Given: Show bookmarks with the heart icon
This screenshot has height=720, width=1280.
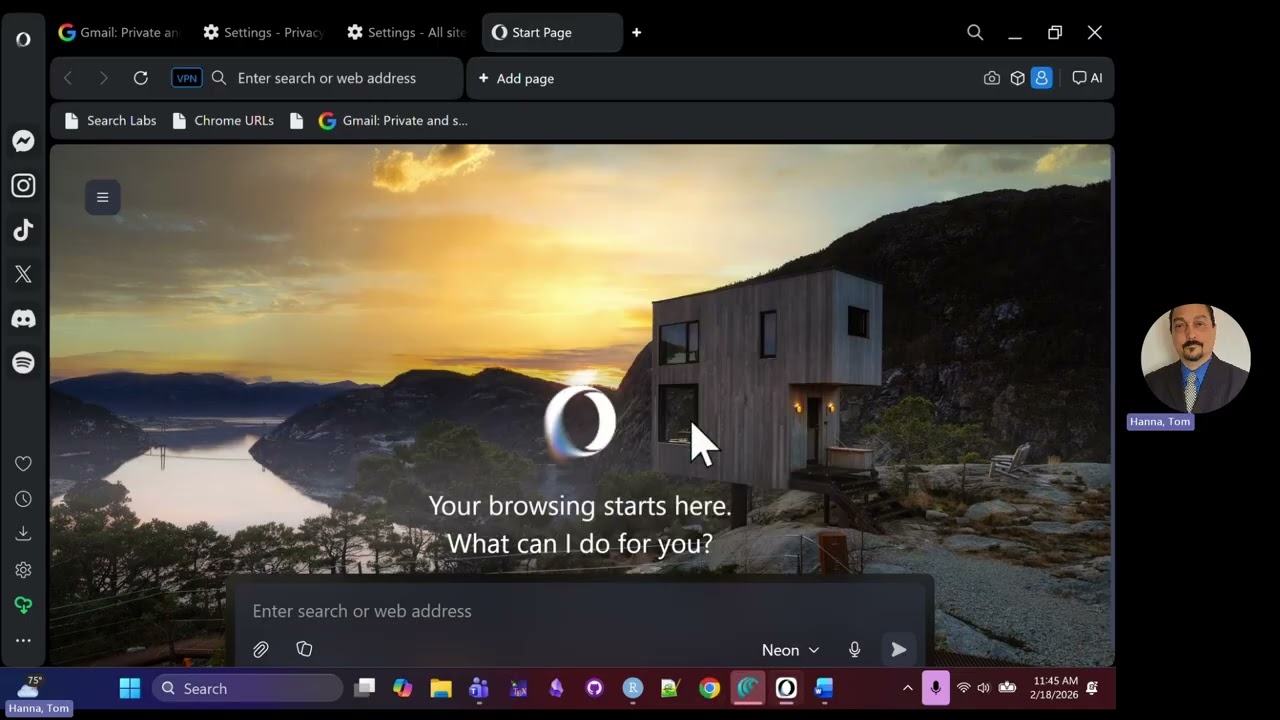Looking at the screenshot, I should click(x=23, y=464).
